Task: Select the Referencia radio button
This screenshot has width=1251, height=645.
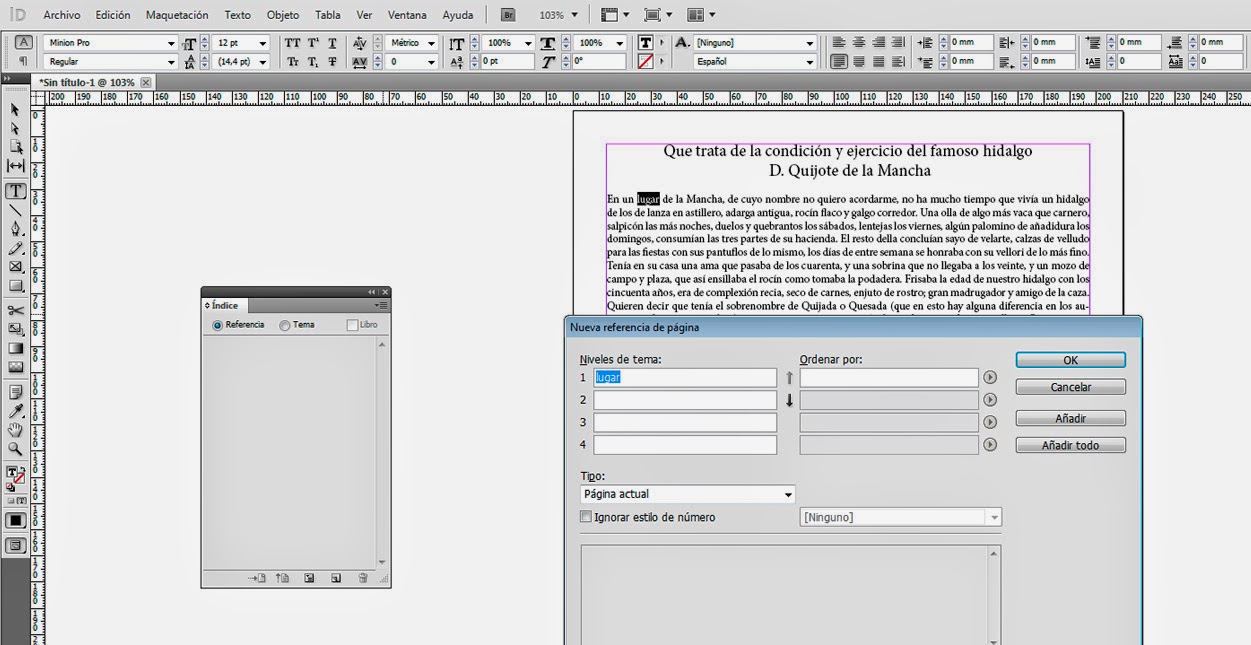Action: (x=217, y=326)
